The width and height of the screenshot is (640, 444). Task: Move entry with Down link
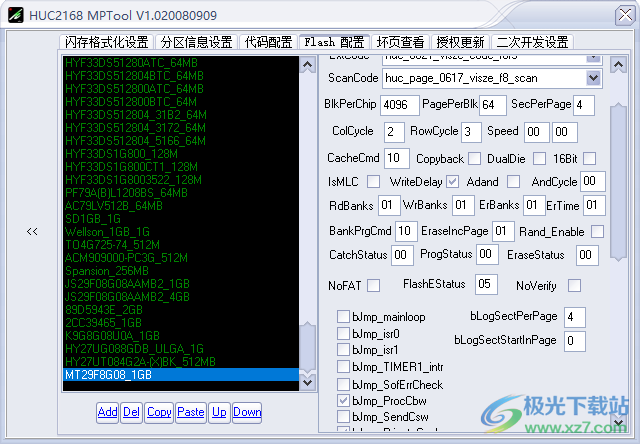tap(247, 412)
